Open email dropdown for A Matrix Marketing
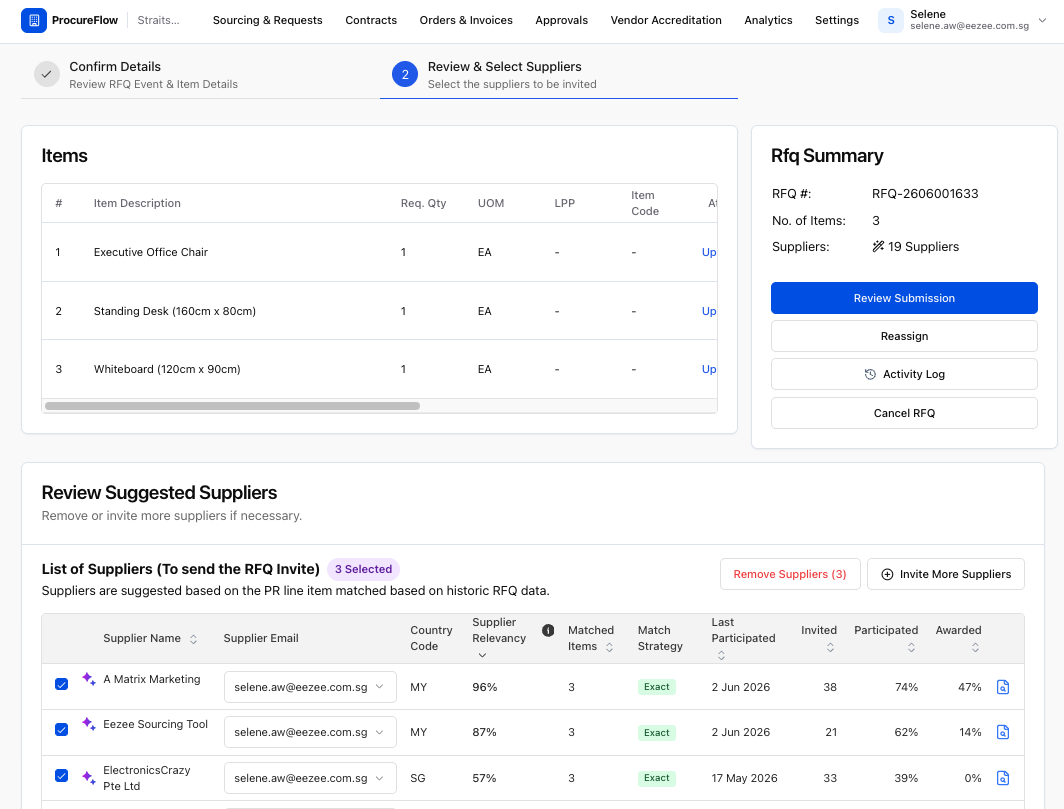 point(310,687)
